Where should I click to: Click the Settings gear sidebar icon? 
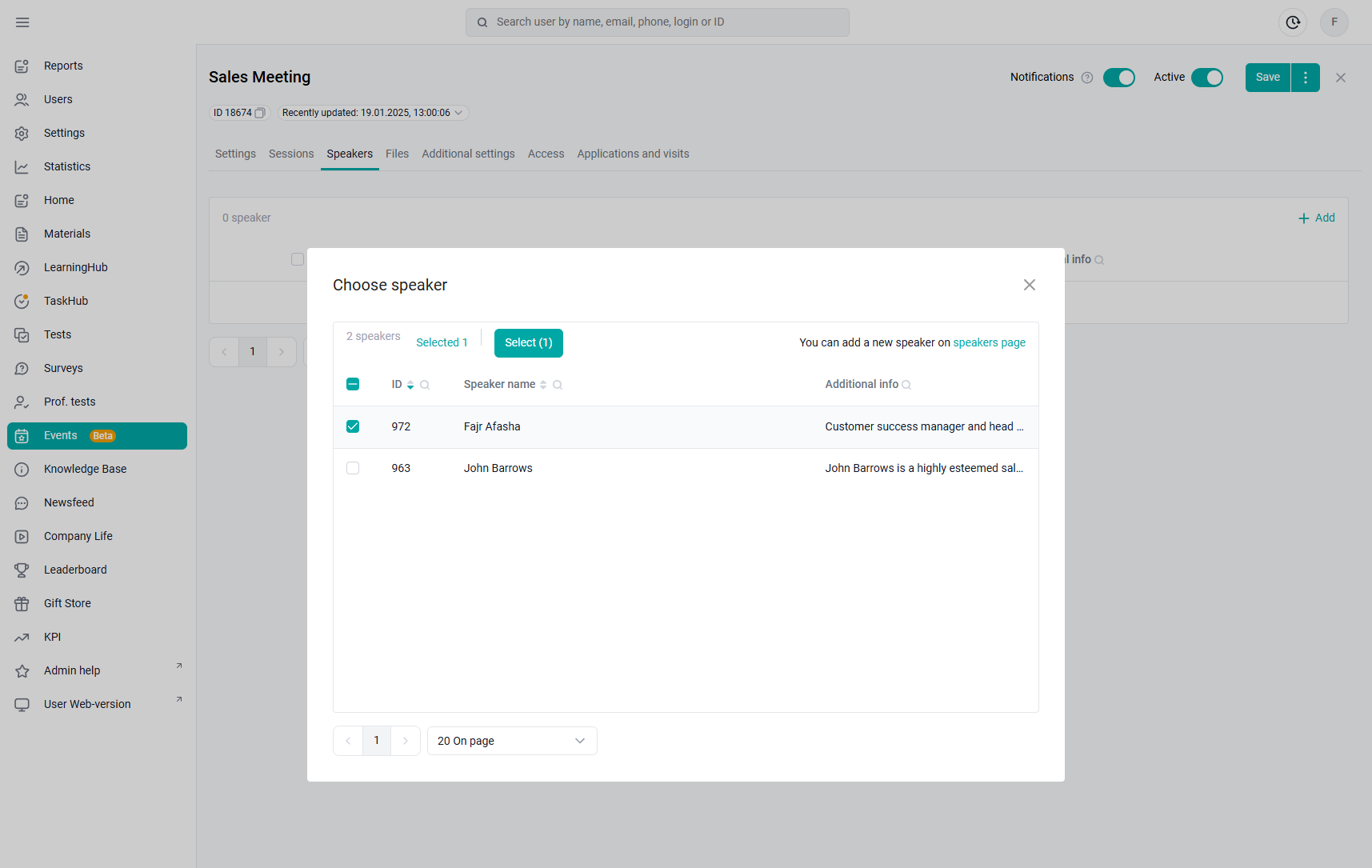(x=22, y=134)
